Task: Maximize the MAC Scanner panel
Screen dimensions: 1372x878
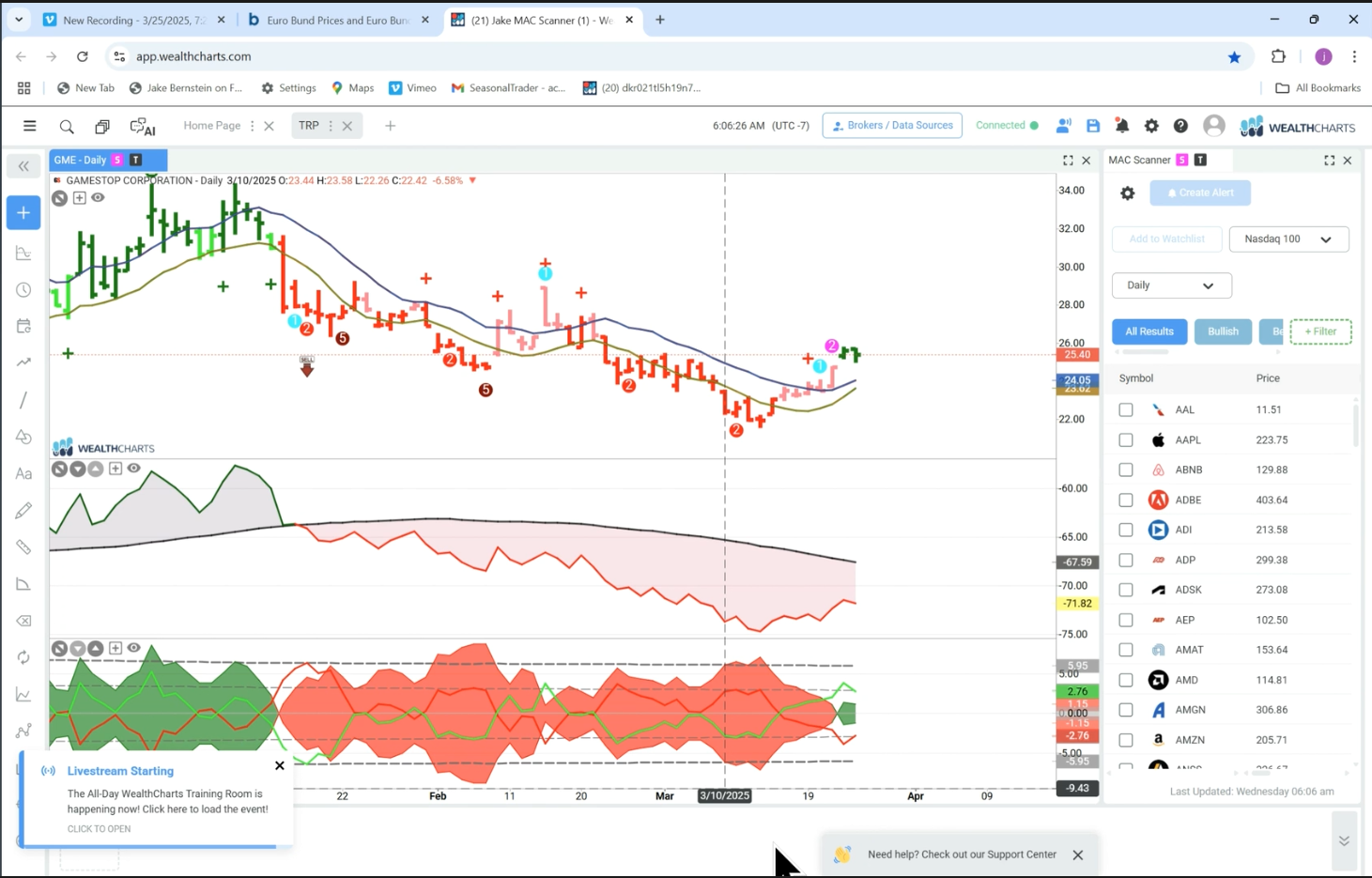Action: coord(1329,161)
